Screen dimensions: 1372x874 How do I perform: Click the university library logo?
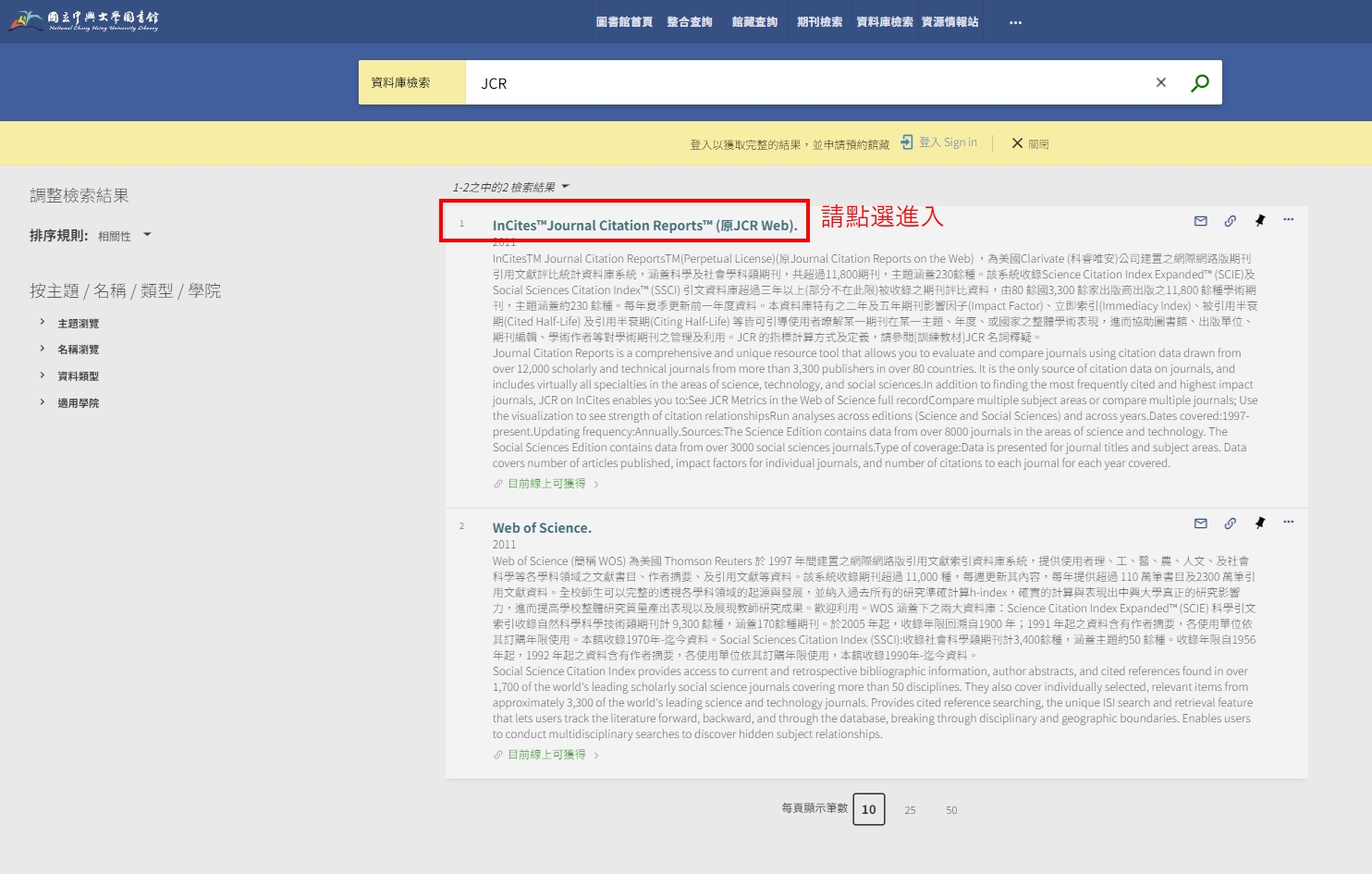tap(84, 21)
